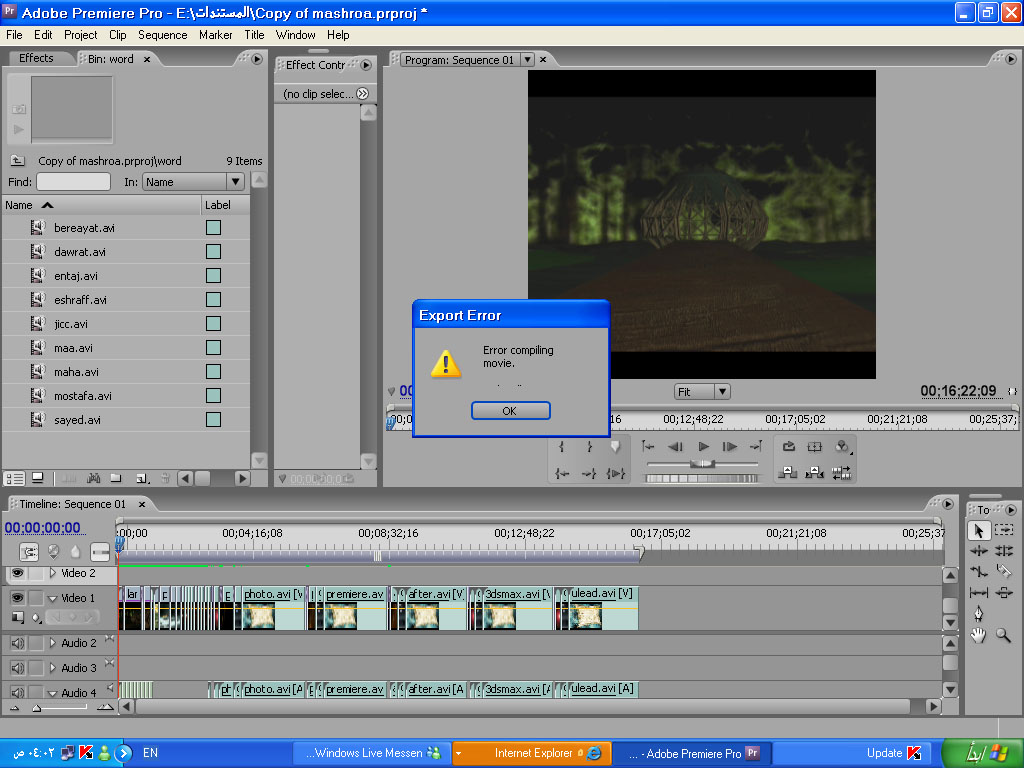Click the Safe Margins button

click(x=814, y=447)
